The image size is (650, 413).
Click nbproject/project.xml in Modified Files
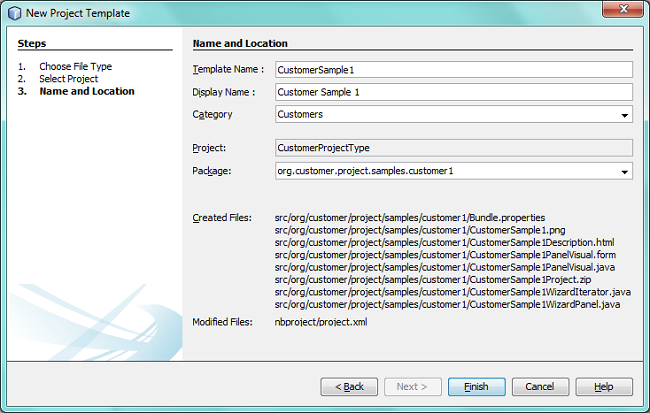pos(321,322)
